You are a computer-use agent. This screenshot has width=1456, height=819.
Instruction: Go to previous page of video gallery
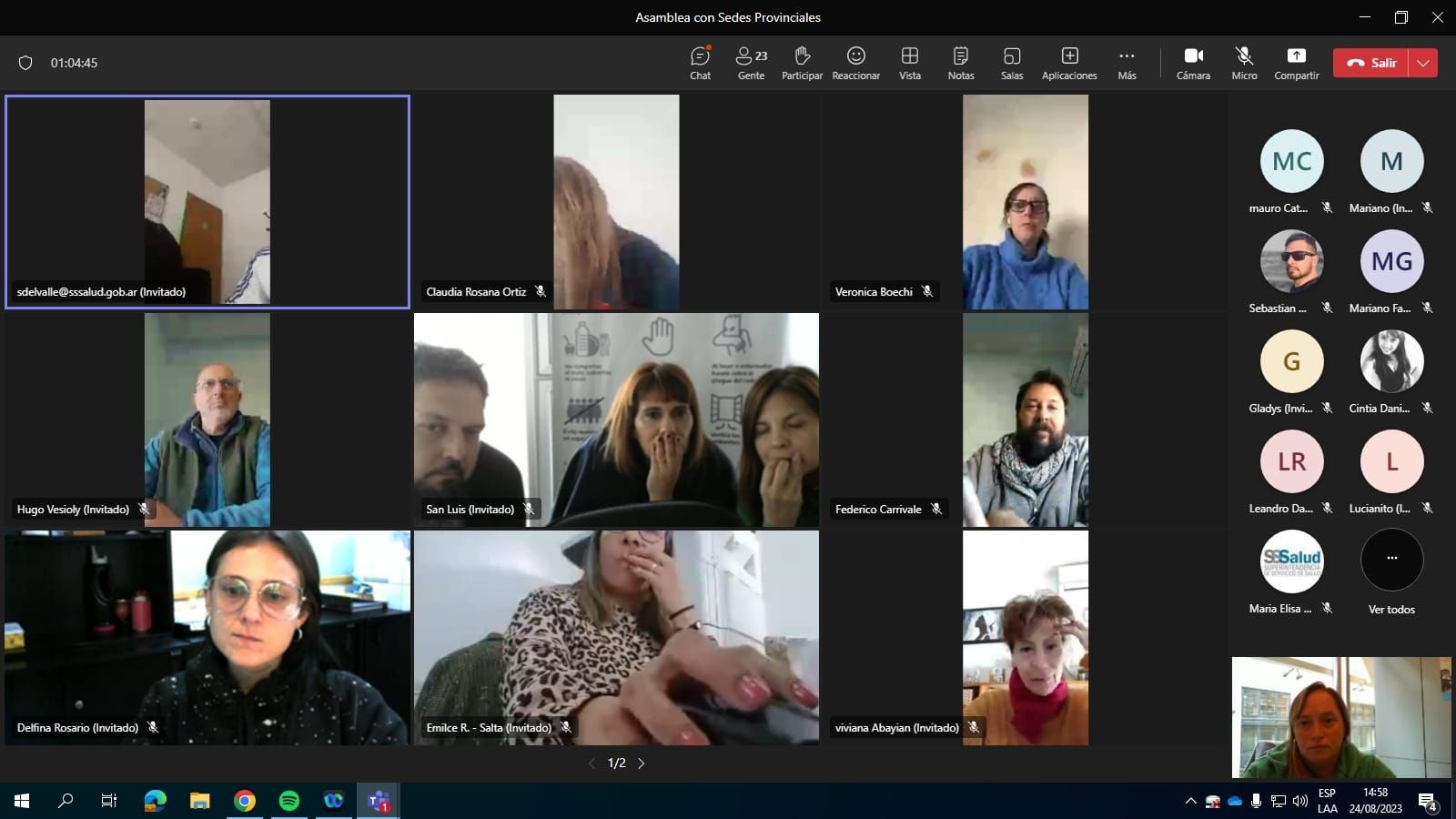pyautogui.click(x=591, y=763)
